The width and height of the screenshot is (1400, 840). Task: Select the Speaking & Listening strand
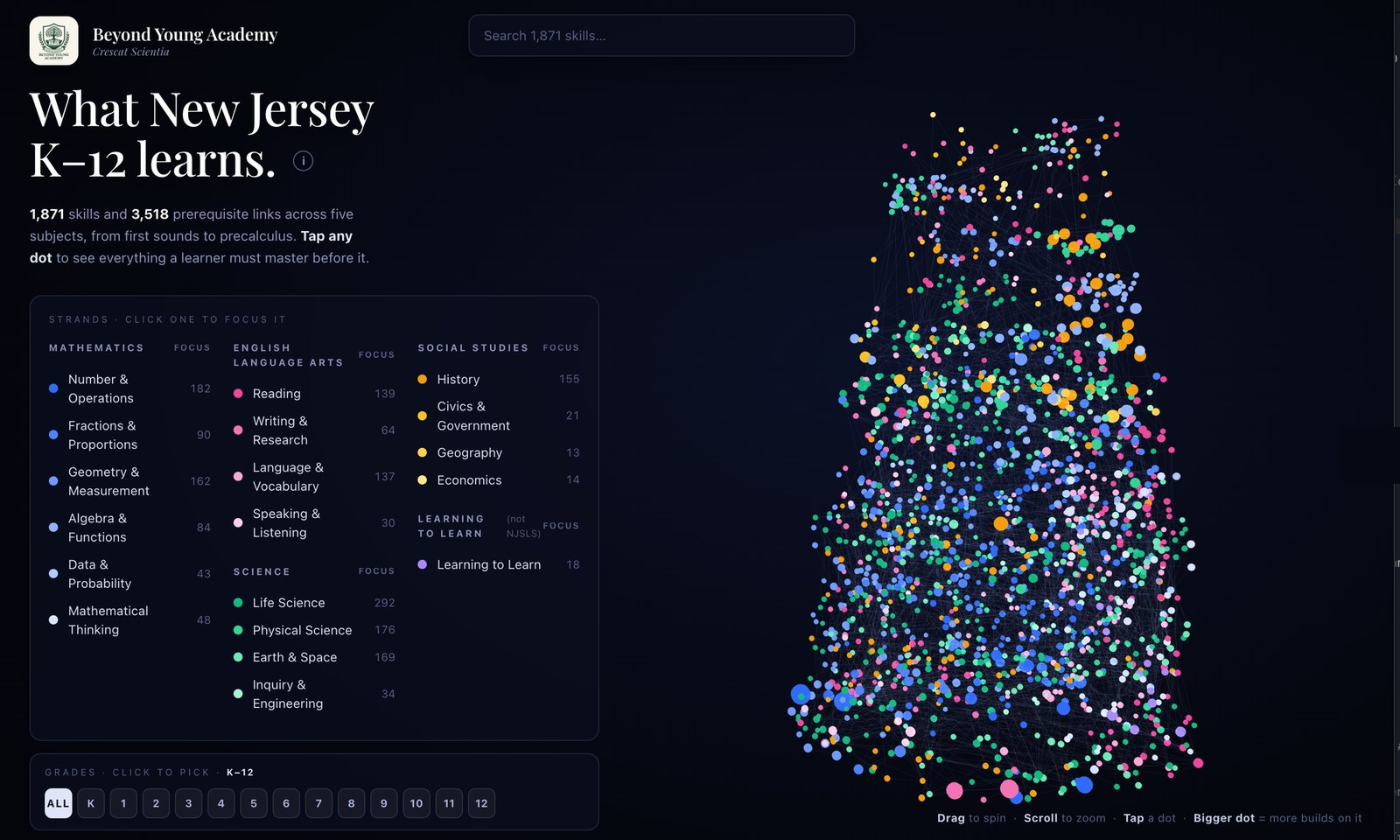pos(314,523)
